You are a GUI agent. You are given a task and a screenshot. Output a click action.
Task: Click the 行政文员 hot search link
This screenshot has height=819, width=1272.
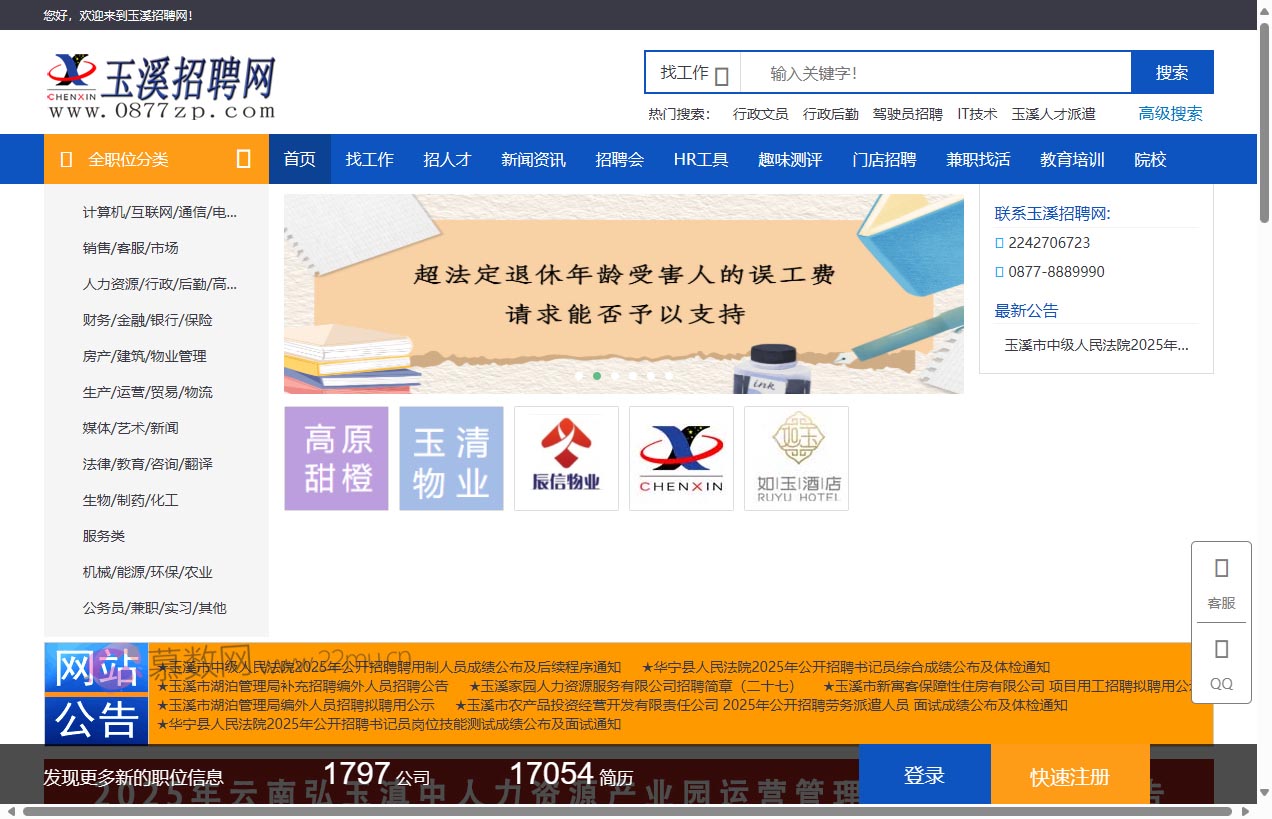[x=761, y=113]
